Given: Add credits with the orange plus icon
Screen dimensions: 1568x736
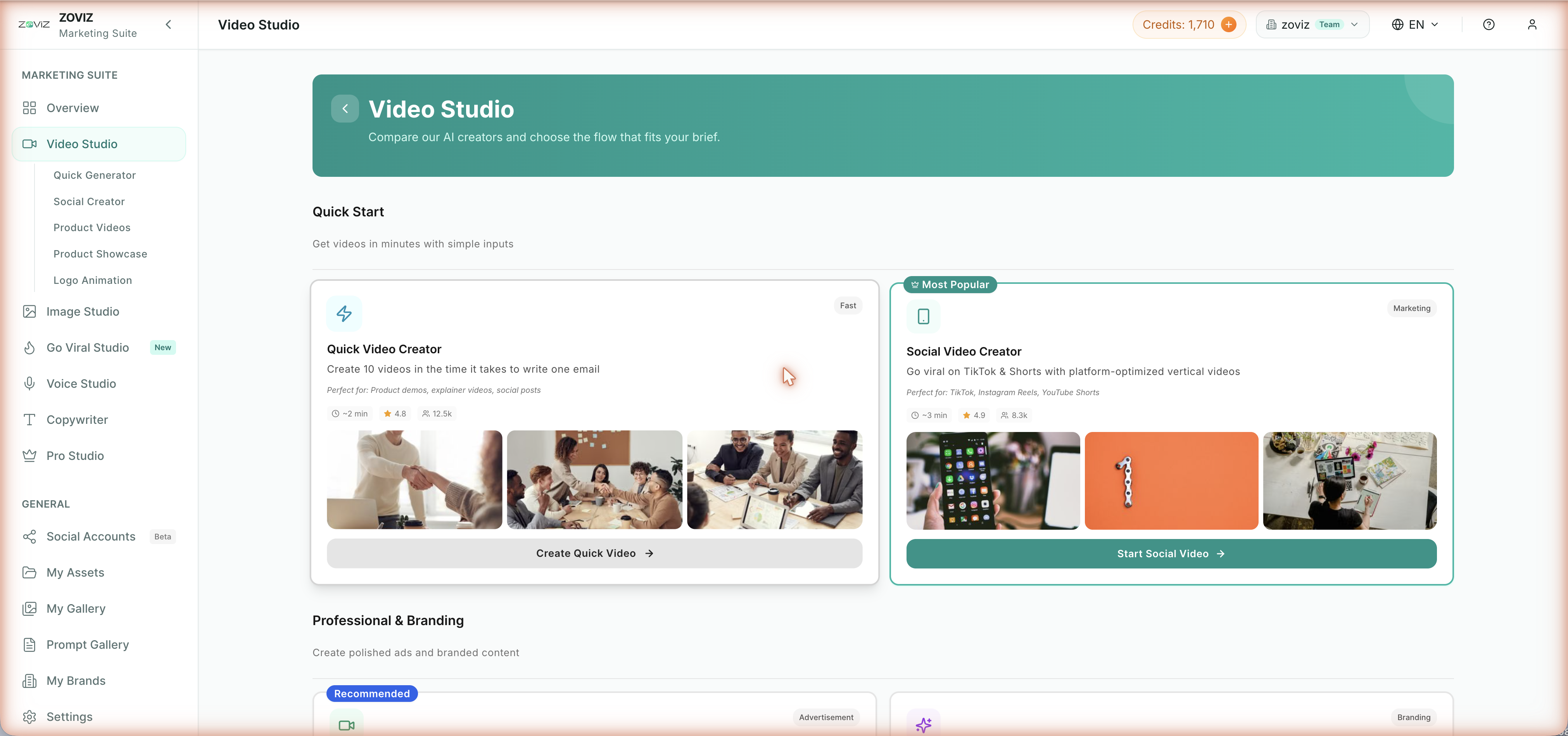Looking at the screenshot, I should coord(1228,24).
